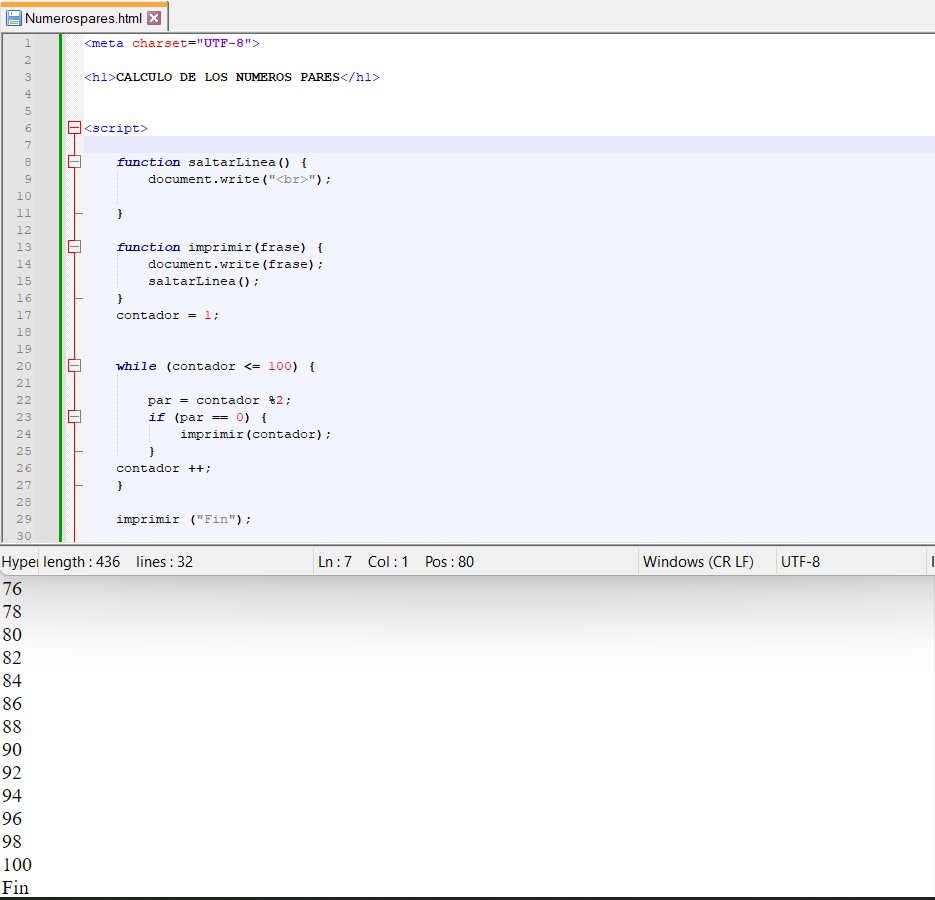Click line number 29 in the margin

point(24,519)
